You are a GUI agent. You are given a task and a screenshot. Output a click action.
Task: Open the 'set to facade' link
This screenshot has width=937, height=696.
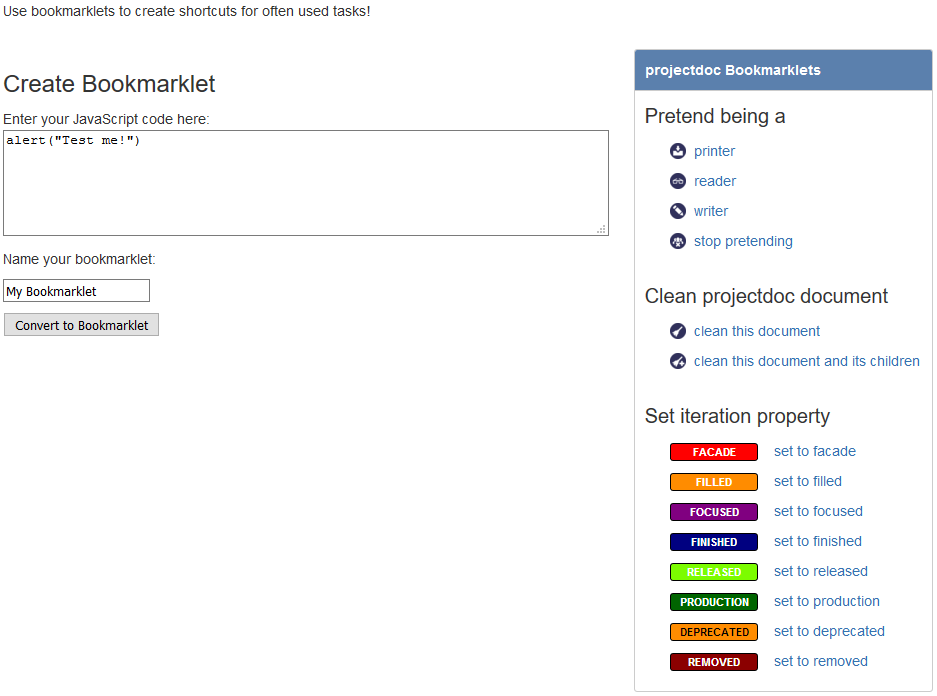tap(815, 451)
